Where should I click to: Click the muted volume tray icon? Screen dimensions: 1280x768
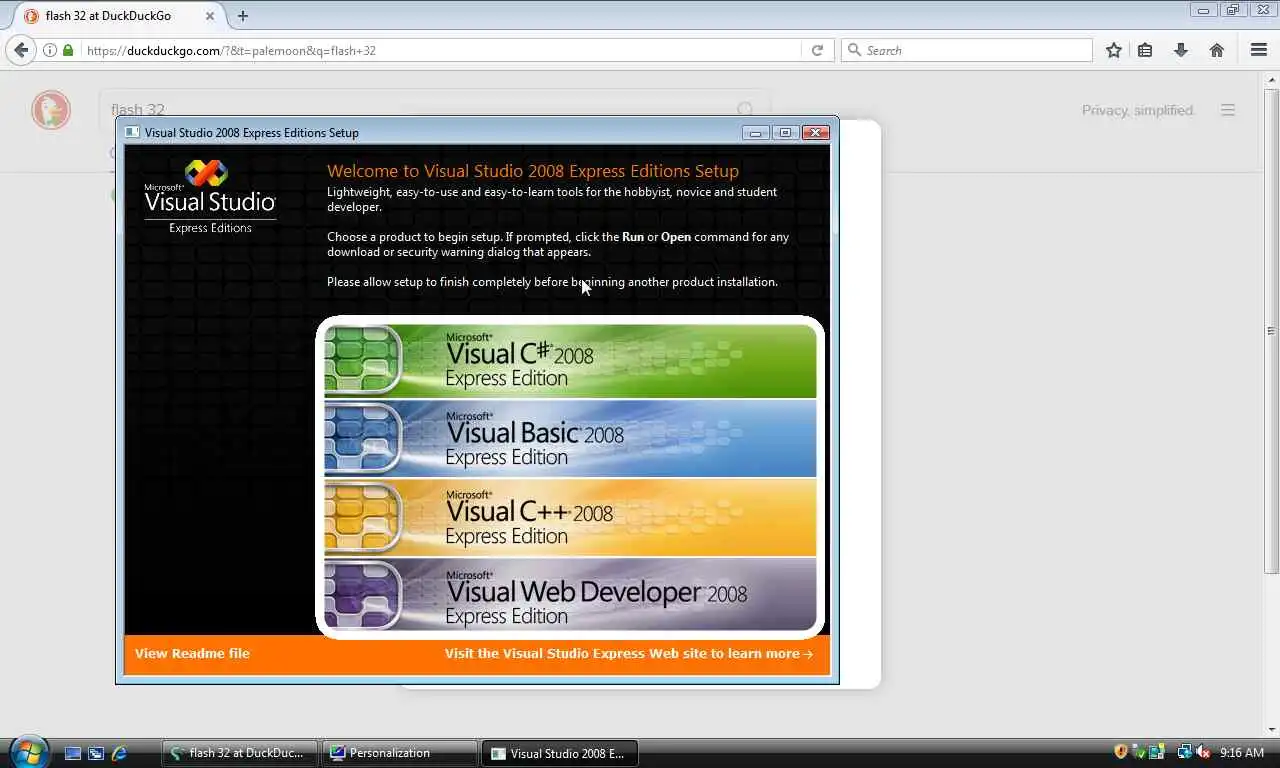coord(1203,752)
